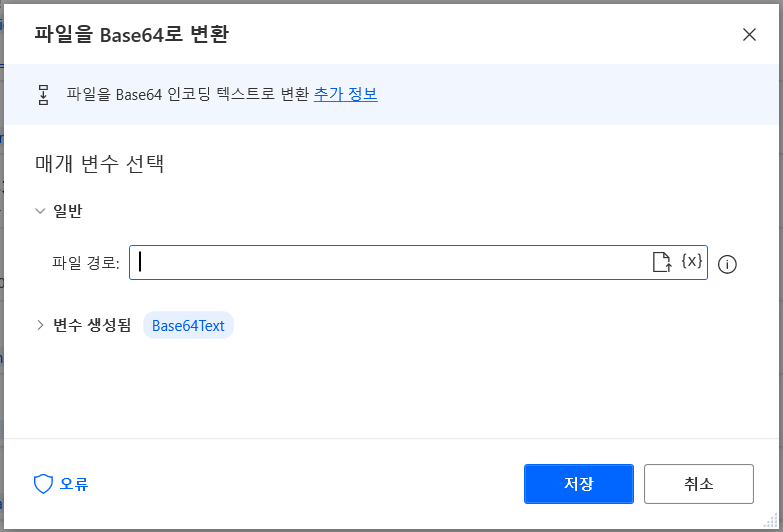Click the 변수 생성됨 label
783x532 pixels.
pyautogui.click(x=92, y=325)
